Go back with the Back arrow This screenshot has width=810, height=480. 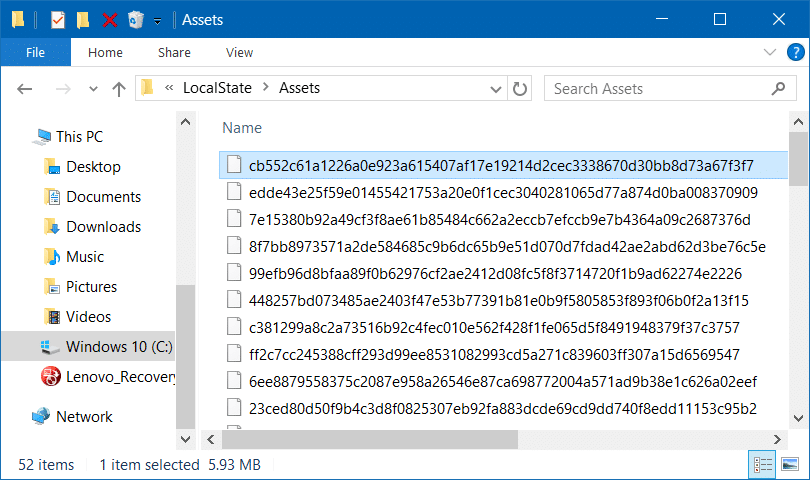(25, 89)
